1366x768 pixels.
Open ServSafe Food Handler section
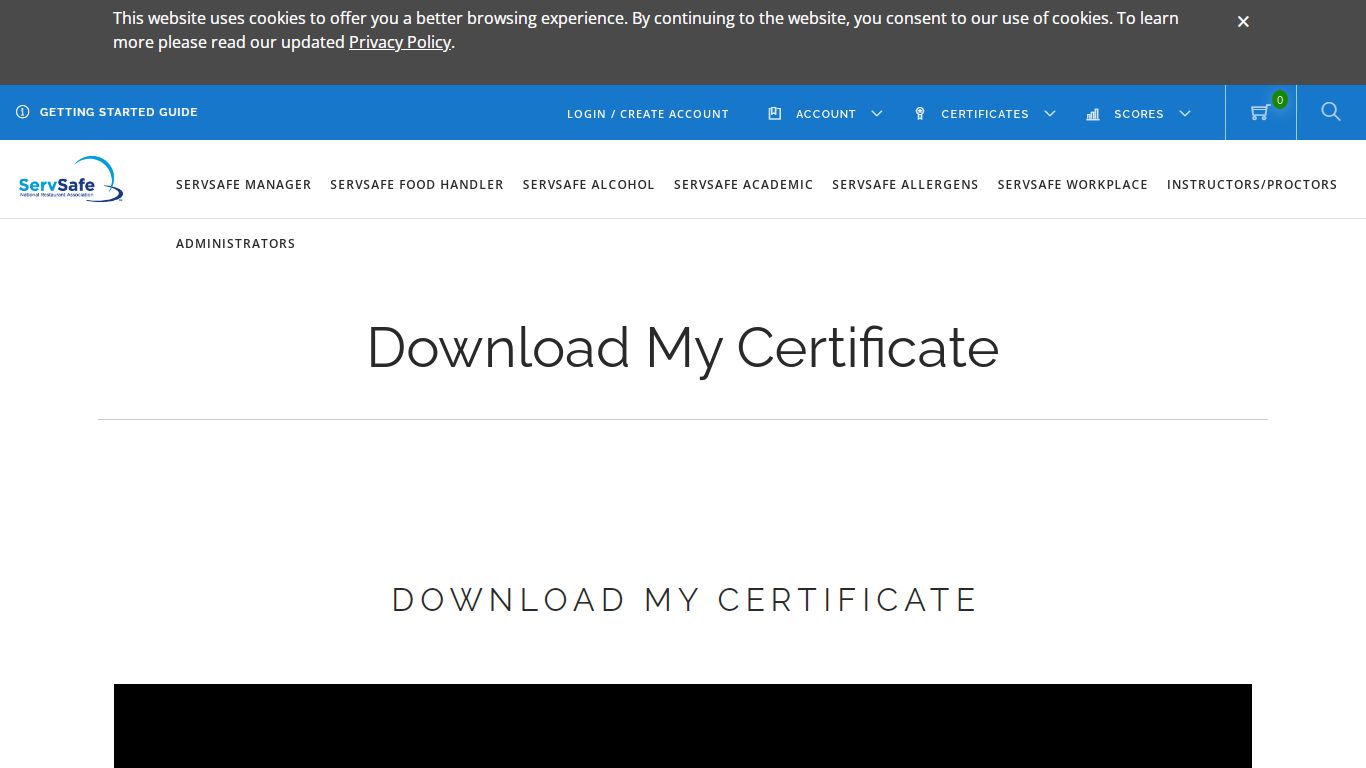click(417, 185)
